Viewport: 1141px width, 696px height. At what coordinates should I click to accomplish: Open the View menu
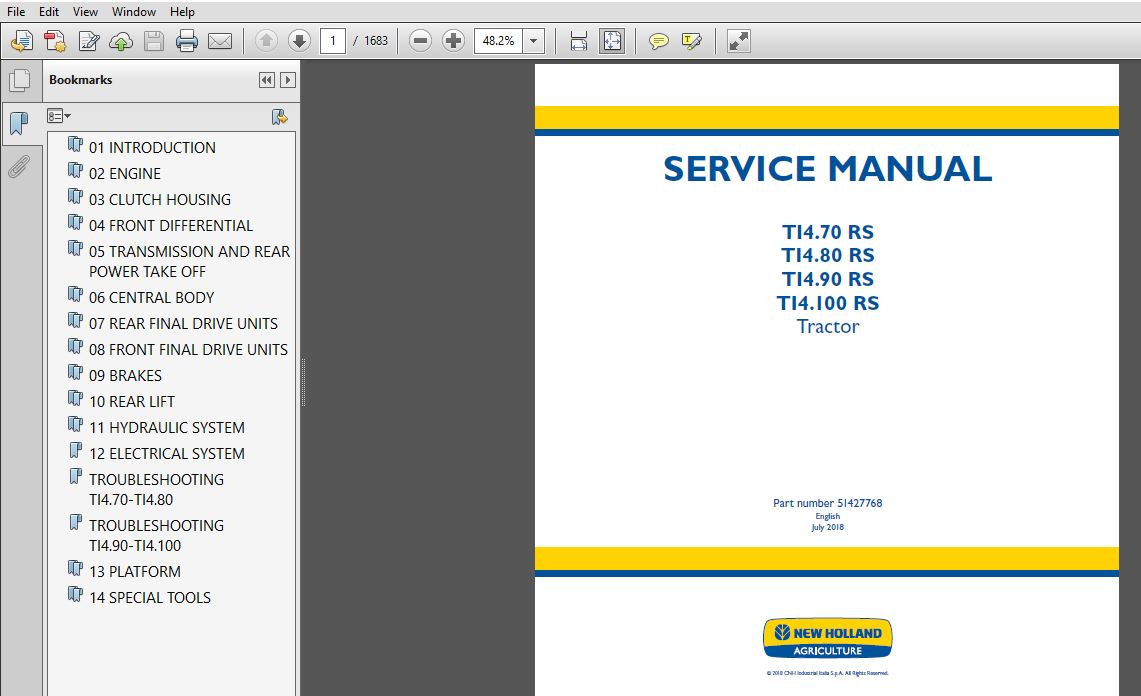pyautogui.click(x=85, y=12)
